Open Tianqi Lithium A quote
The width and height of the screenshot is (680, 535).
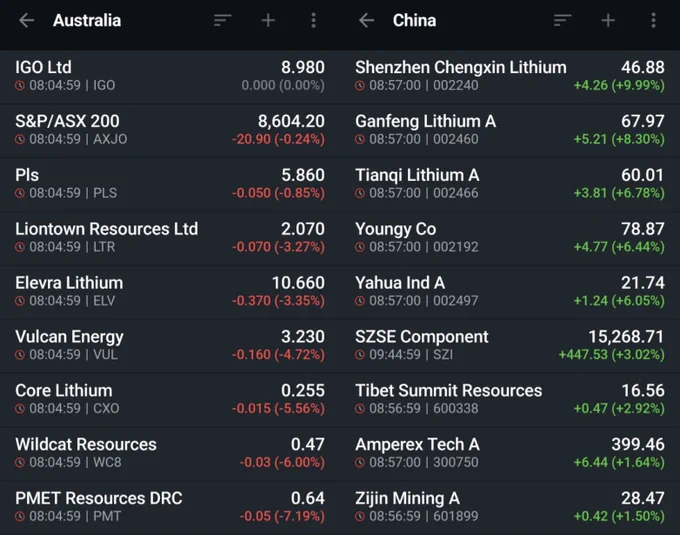510,184
